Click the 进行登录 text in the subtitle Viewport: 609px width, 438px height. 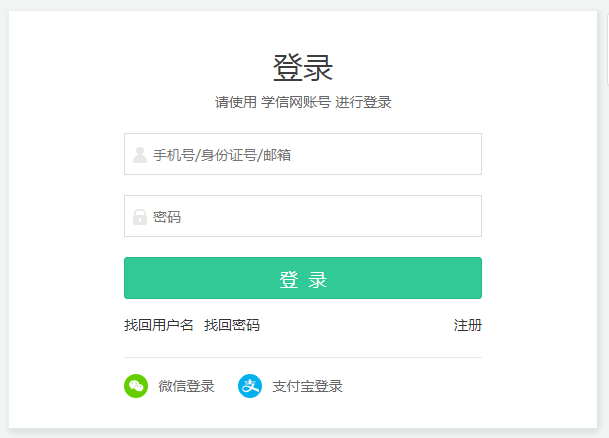pos(363,102)
